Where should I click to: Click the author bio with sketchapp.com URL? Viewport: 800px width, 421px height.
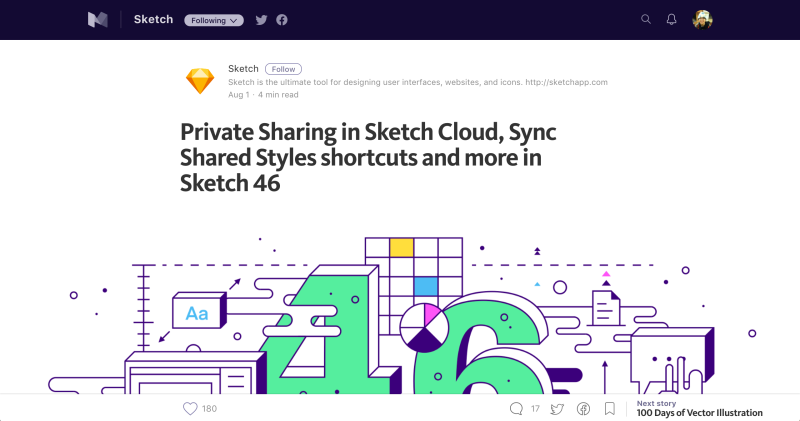click(417, 82)
